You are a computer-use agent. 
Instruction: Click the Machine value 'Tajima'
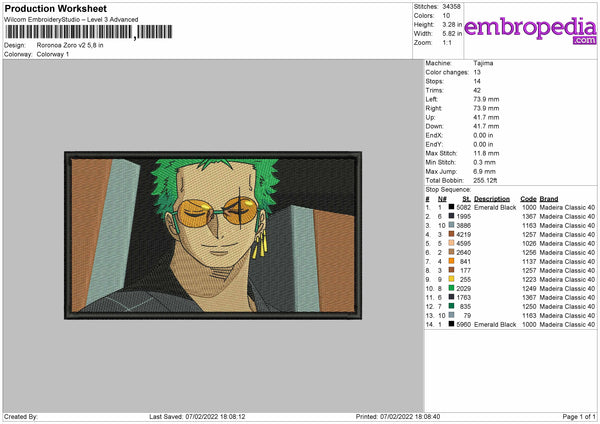pyautogui.click(x=483, y=63)
